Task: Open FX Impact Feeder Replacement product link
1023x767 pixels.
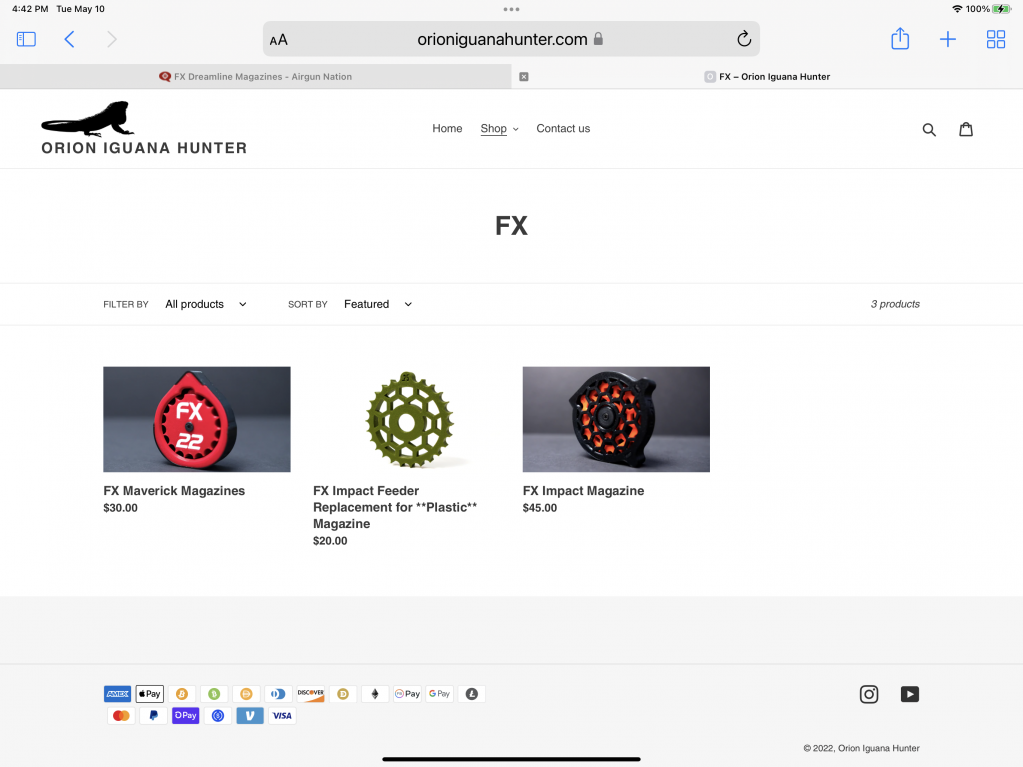Action: pyautogui.click(x=395, y=507)
